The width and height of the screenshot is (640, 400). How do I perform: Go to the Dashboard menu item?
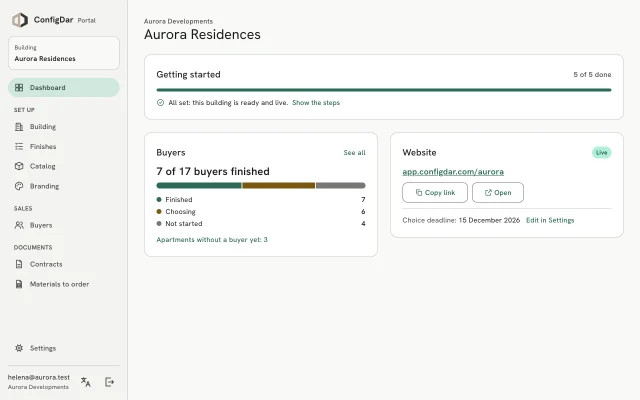click(64, 87)
